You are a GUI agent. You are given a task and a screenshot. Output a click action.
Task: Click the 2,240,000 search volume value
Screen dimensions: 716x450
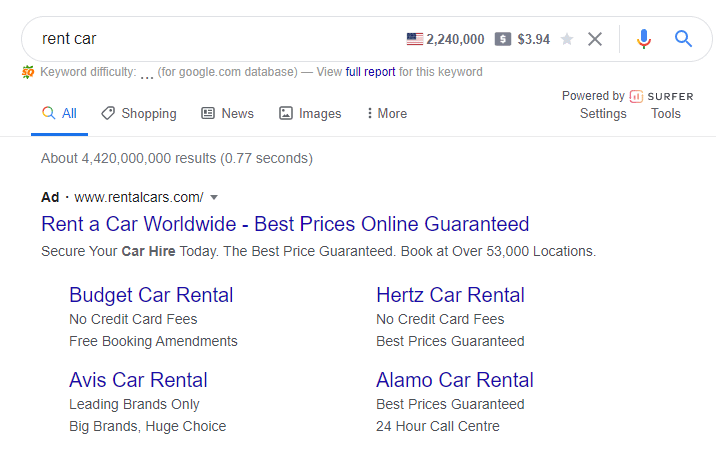[x=455, y=39]
